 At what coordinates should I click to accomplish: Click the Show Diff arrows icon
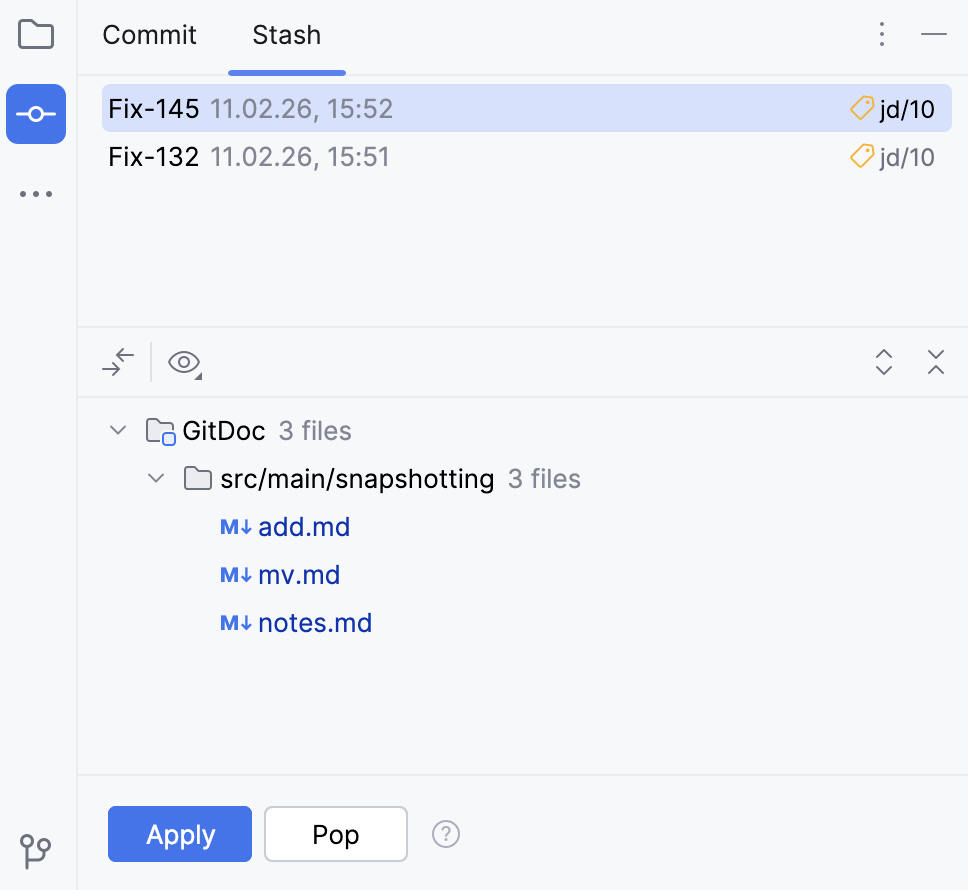(118, 362)
